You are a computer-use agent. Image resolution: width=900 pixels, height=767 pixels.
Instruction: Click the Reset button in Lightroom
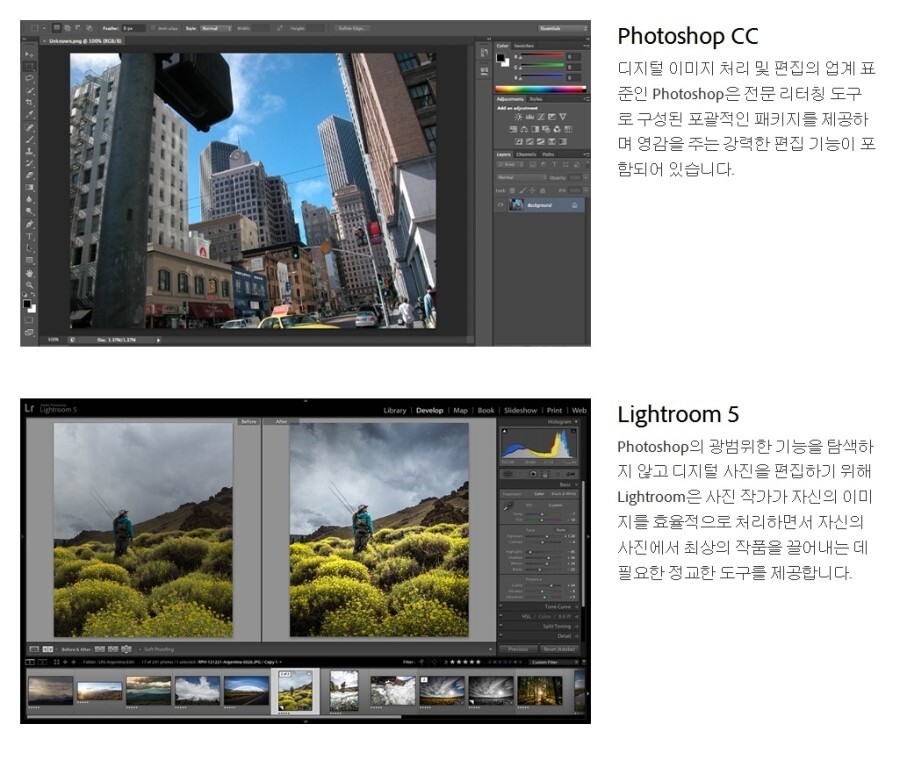(x=559, y=649)
